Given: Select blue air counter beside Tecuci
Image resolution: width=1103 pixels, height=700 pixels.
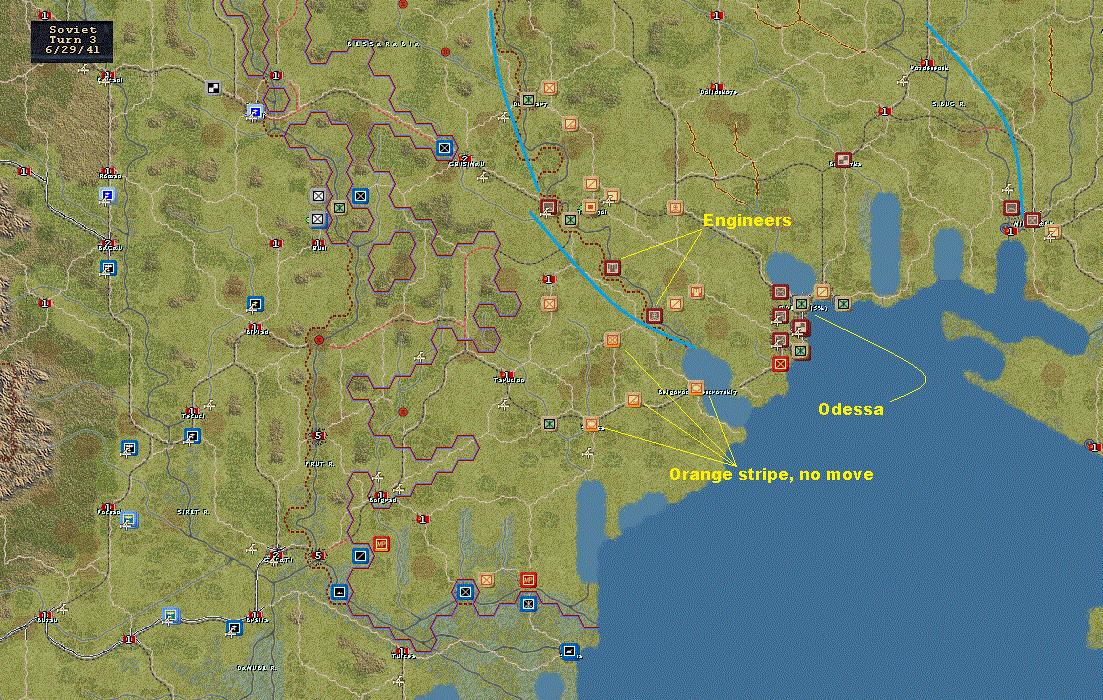Looking at the screenshot, I should coord(191,437).
